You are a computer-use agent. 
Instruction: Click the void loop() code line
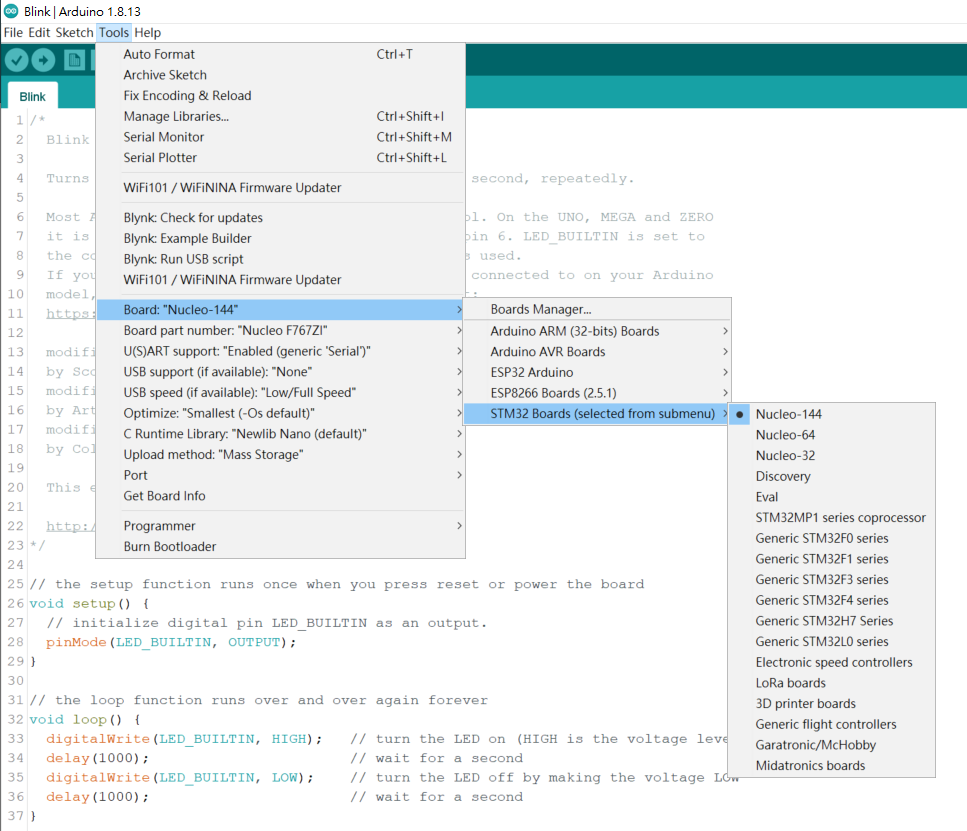click(x=85, y=719)
